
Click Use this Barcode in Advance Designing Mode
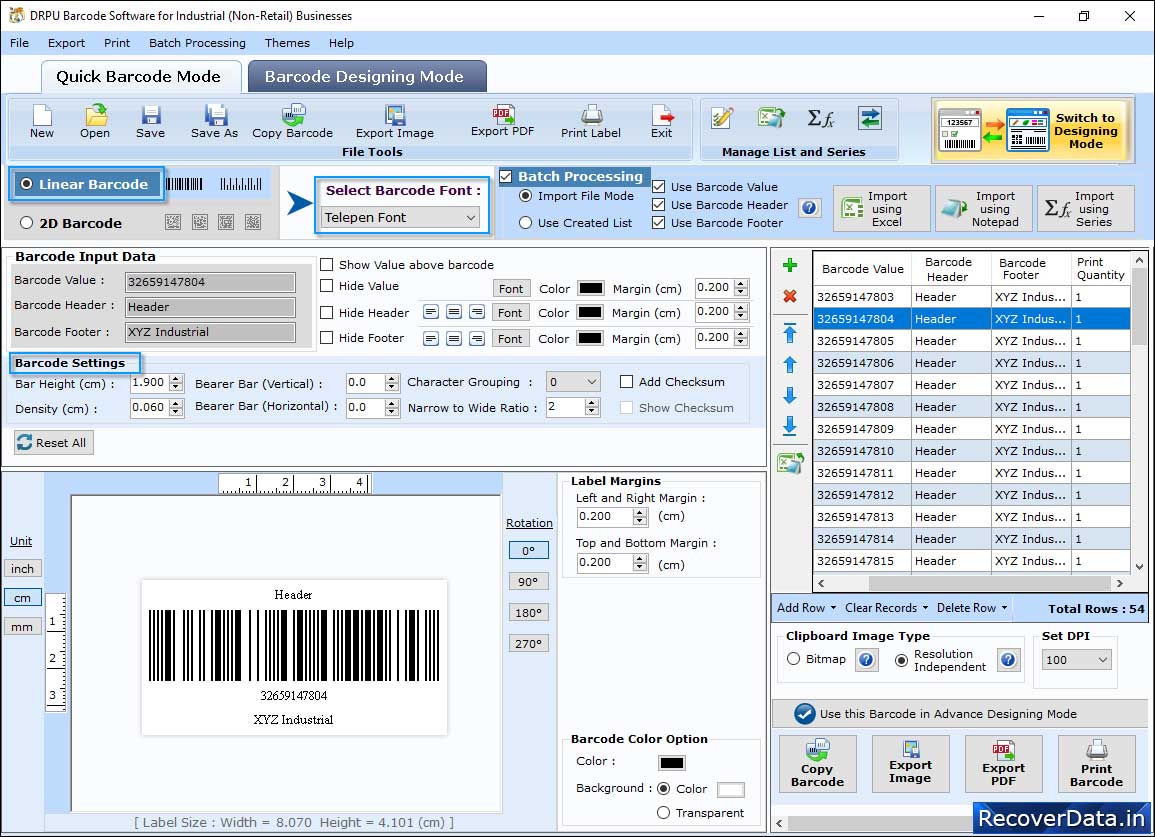coord(960,713)
